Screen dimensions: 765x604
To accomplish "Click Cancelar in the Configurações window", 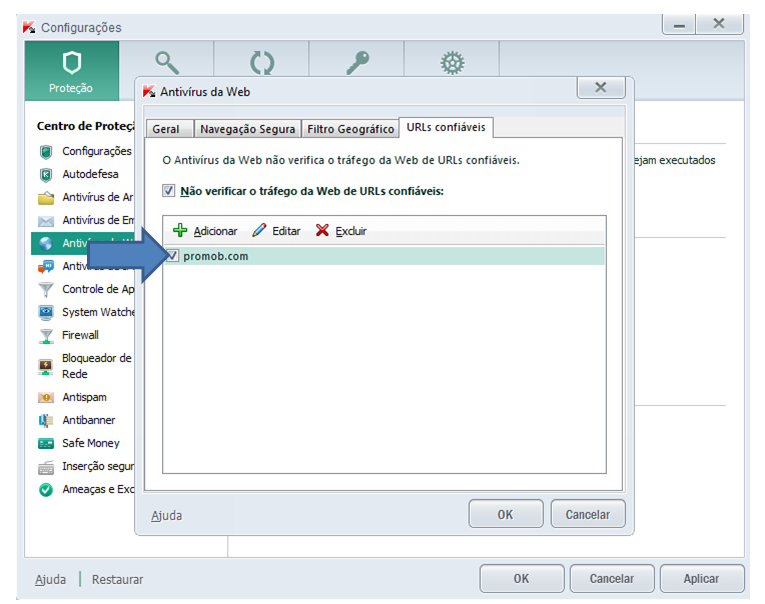I will pos(612,578).
